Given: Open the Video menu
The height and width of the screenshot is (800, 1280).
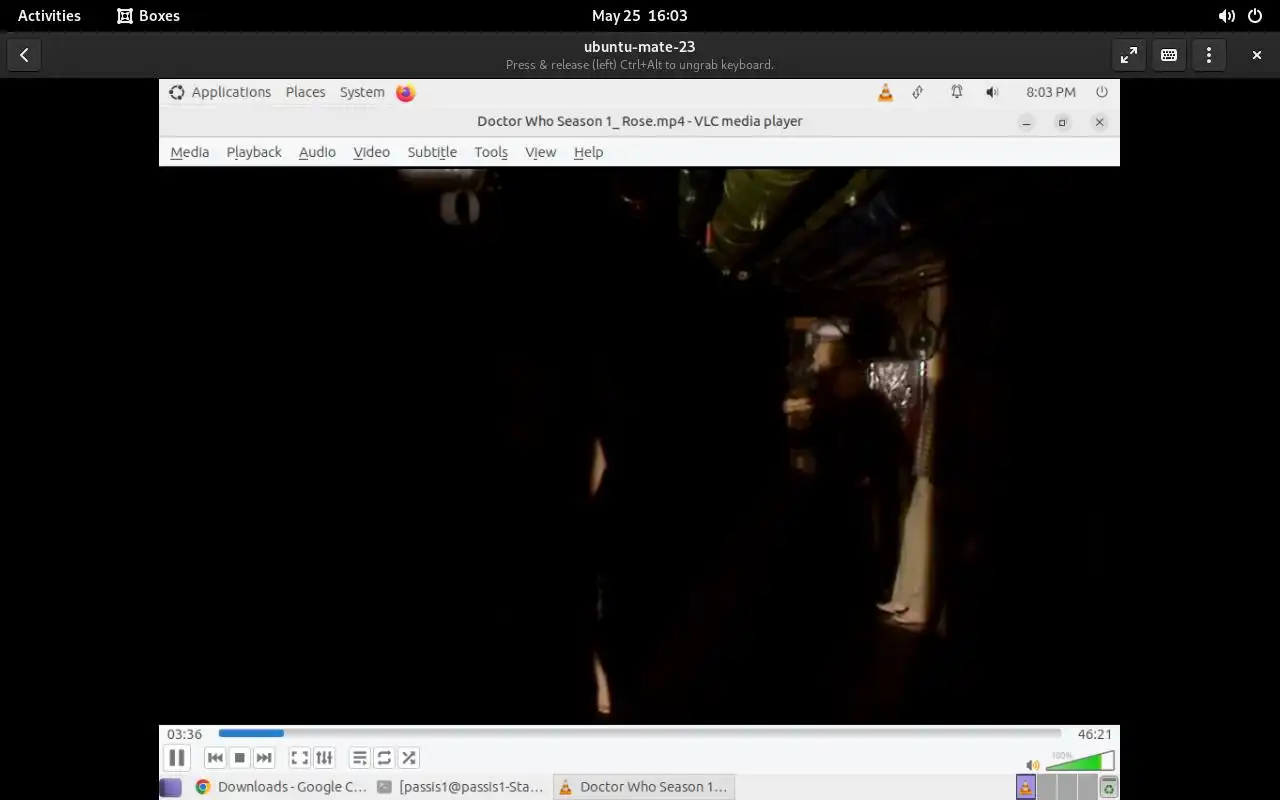Looking at the screenshot, I should 371,152.
